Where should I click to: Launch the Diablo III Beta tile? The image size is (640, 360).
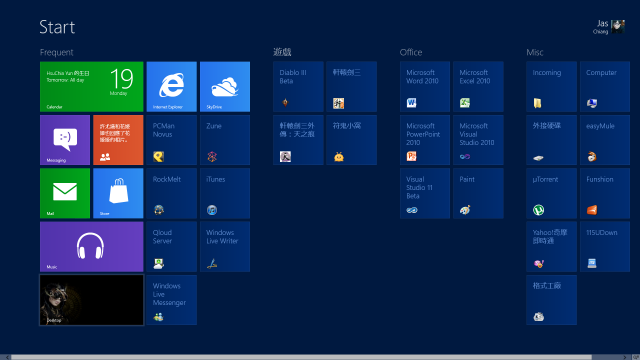coord(298,87)
